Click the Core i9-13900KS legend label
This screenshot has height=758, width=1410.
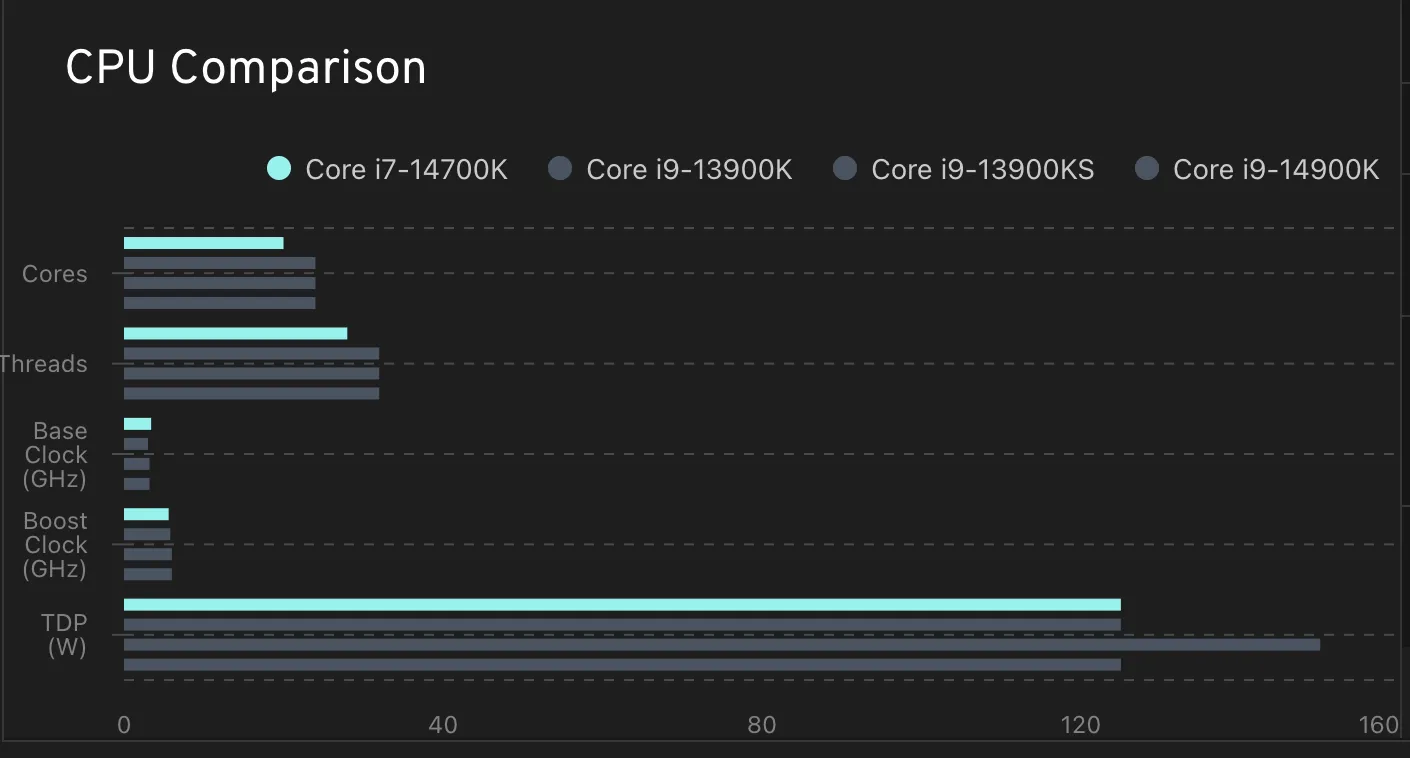point(982,170)
